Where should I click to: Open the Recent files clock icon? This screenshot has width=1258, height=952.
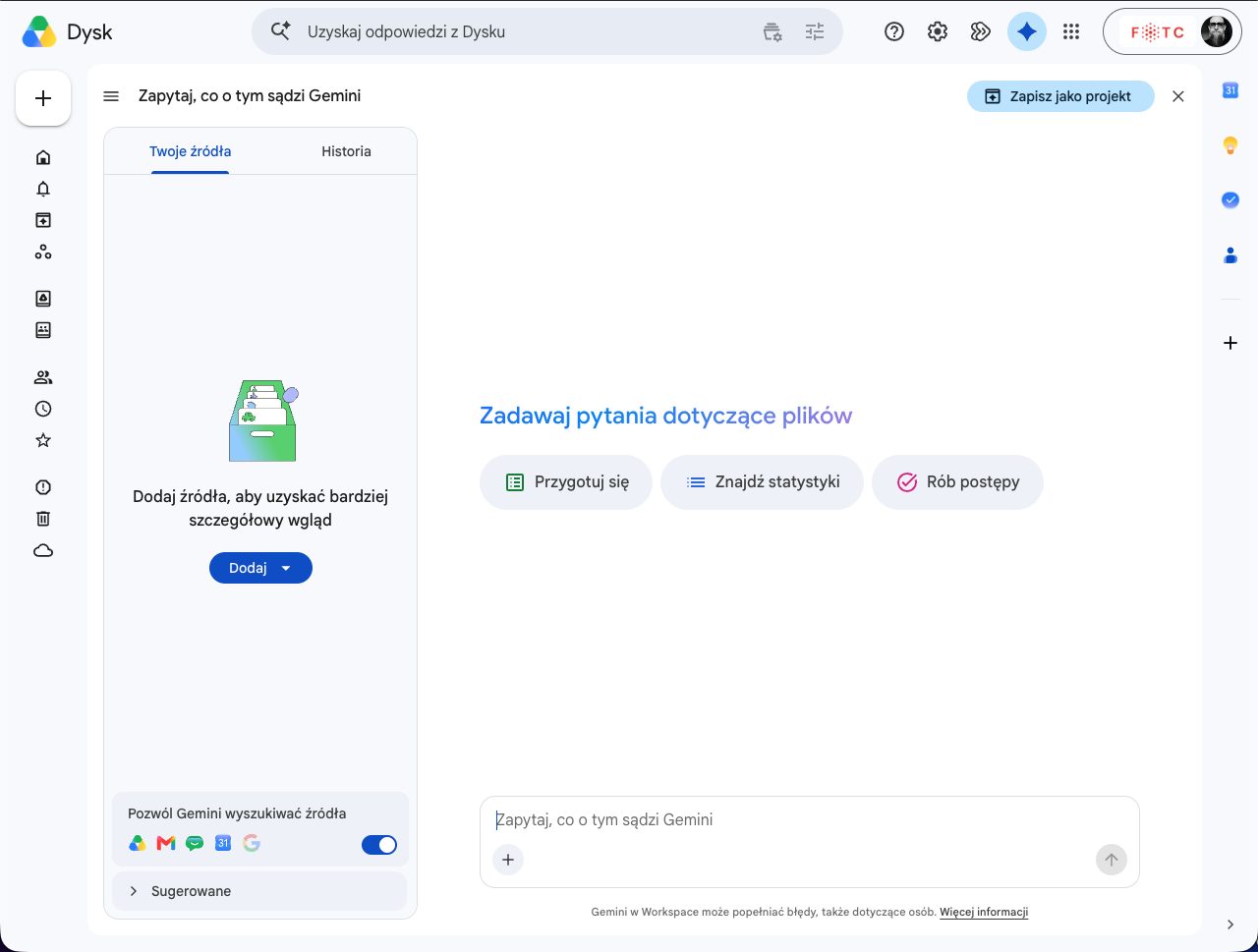(x=43, y=409)
